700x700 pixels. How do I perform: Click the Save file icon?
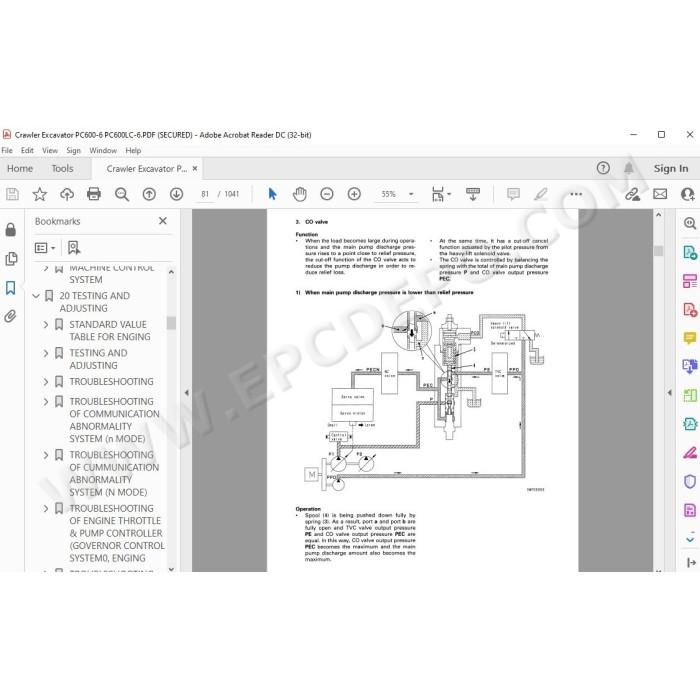[12, 194]
